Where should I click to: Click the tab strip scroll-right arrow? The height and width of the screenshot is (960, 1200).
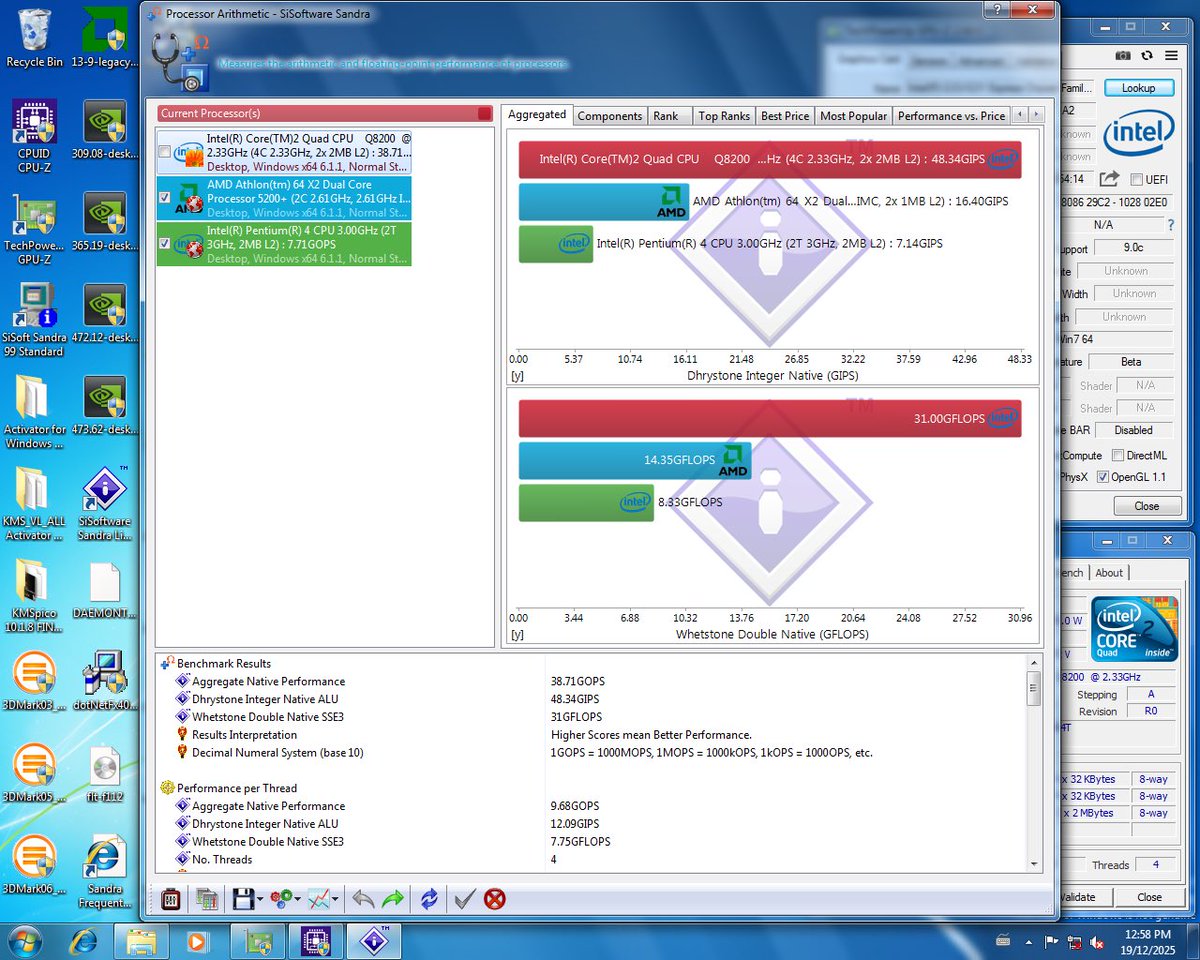[x=1036, y=116]
